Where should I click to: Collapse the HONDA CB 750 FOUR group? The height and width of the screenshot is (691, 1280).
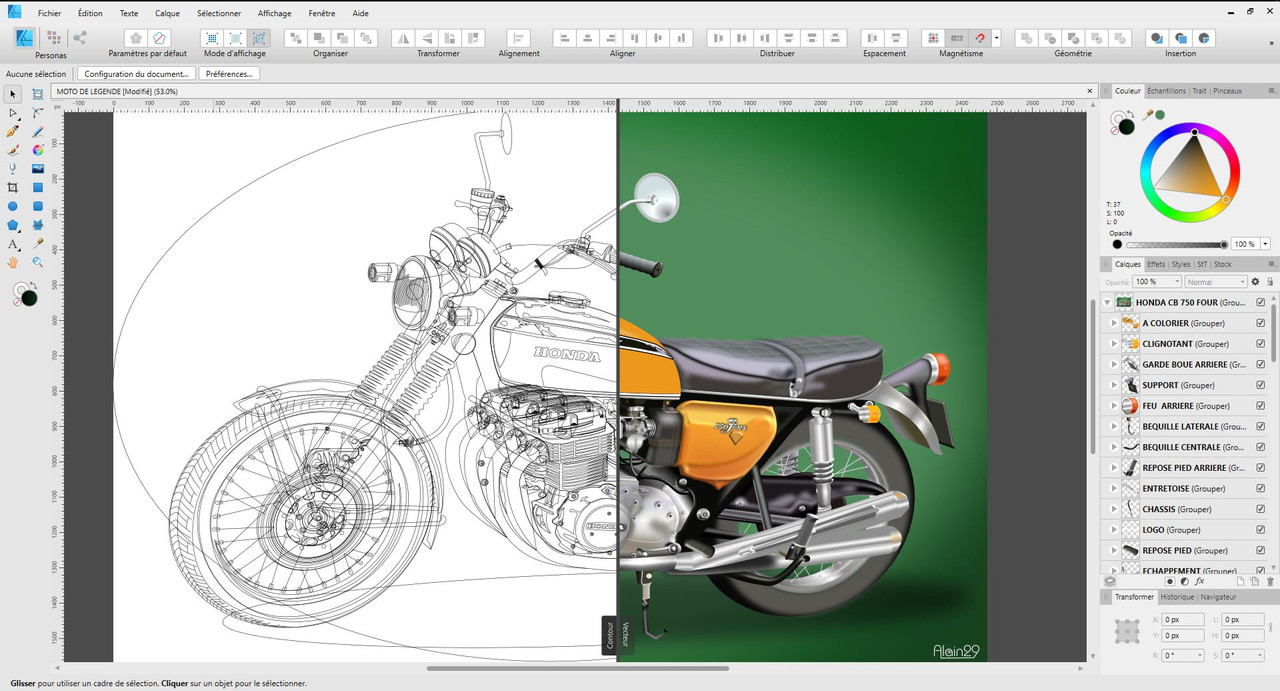point(1107,302)
